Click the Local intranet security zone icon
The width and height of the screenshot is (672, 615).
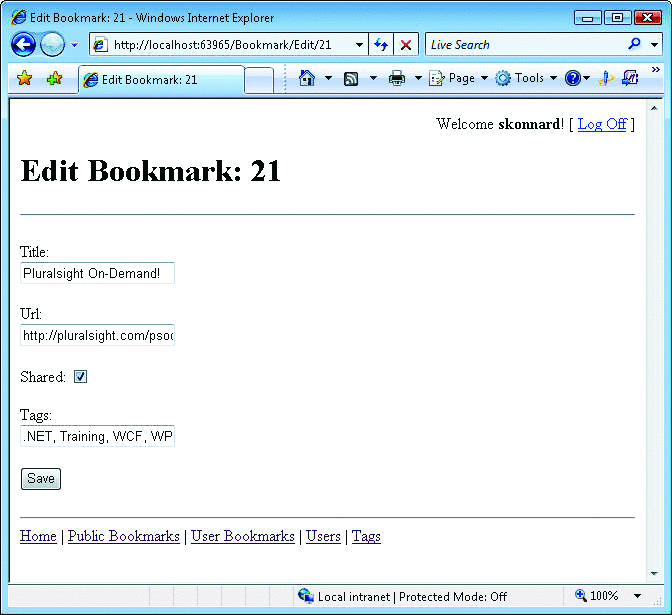pyautogui.click(x=306, y=596)
